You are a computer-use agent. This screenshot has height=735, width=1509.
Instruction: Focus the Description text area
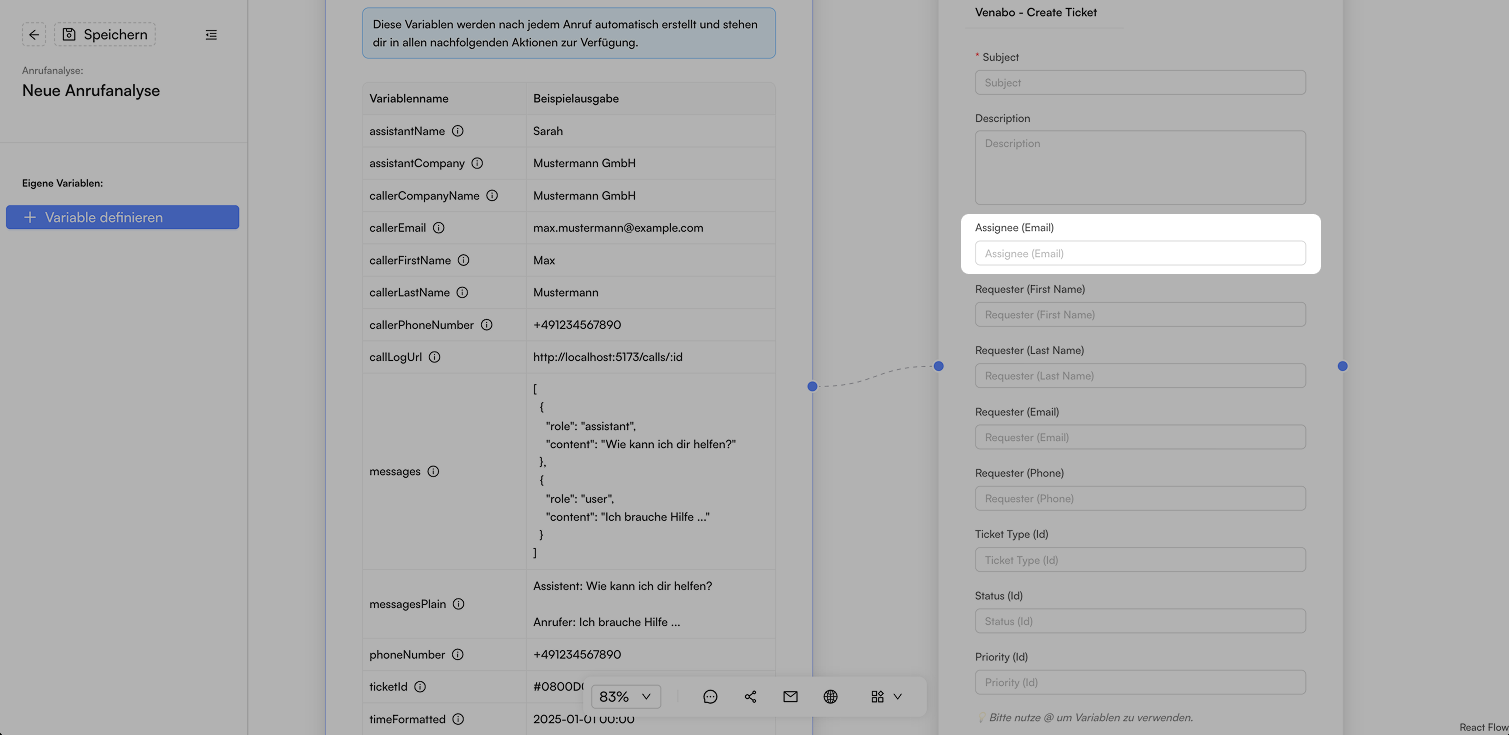[1140, 168]
